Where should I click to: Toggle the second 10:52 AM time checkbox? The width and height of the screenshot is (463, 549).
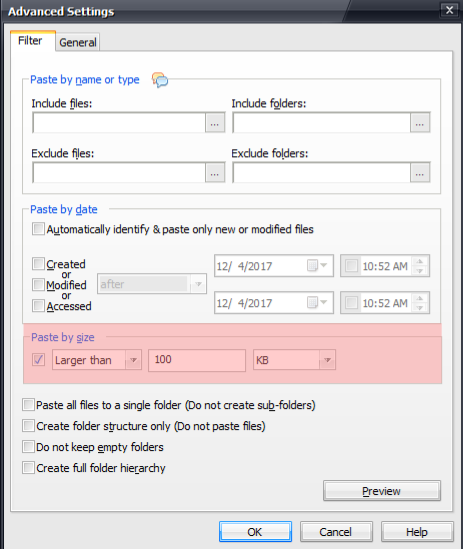(x=351, y=303)
